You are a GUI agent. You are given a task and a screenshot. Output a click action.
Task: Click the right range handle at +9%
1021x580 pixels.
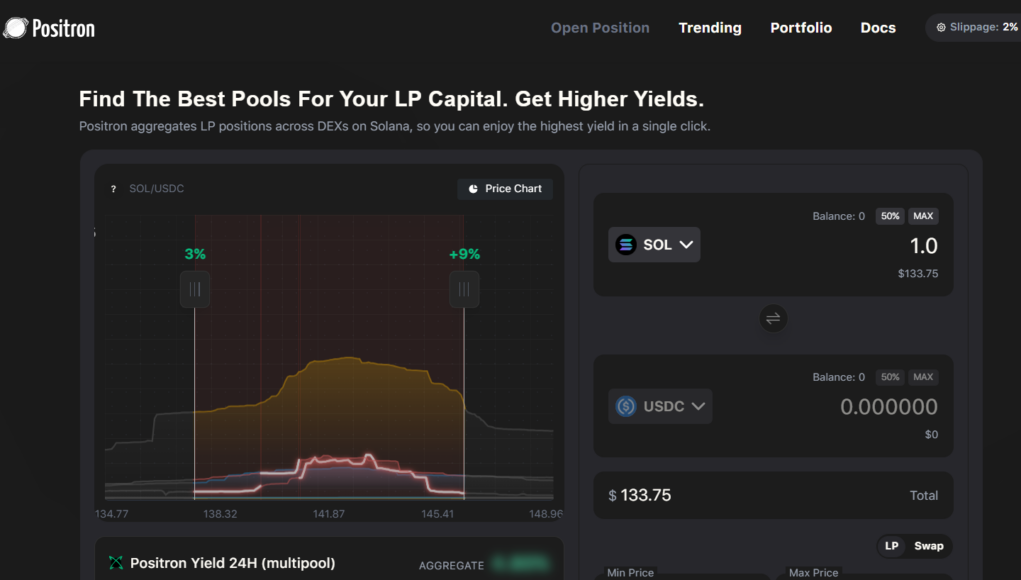[x=464, y=289]
